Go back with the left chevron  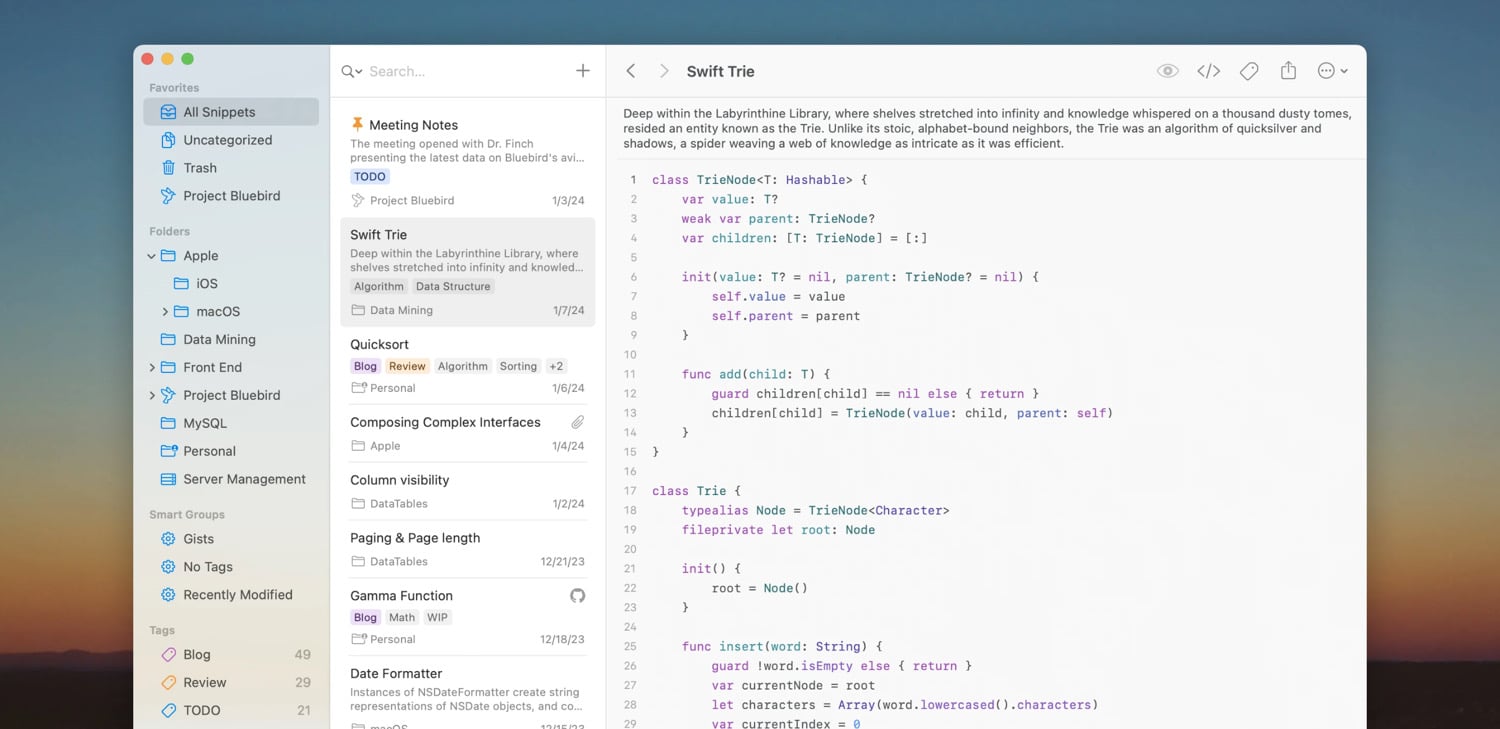click(631, 71)
